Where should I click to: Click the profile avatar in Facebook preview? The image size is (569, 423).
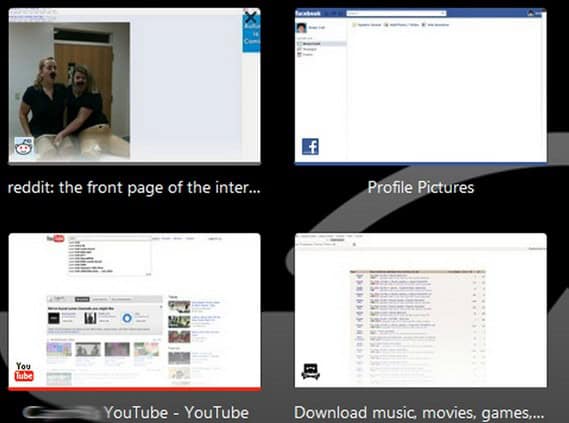coord(301,27)
